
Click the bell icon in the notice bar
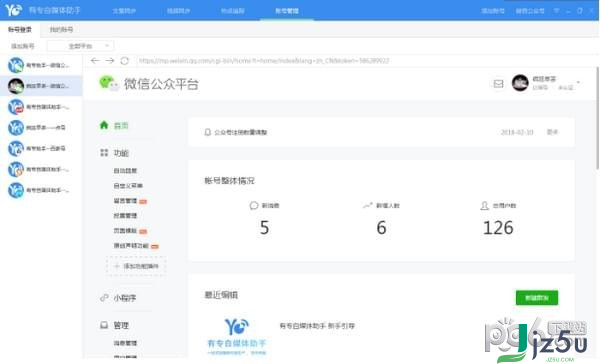(207, 132)
